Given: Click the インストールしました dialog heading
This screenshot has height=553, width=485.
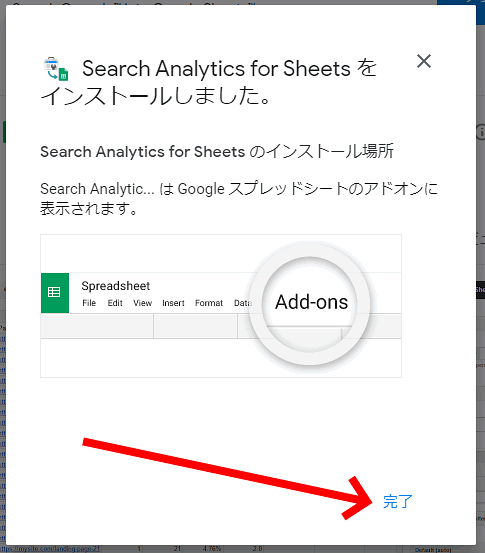Looking at the screenshot, I should tap(209, 82).
